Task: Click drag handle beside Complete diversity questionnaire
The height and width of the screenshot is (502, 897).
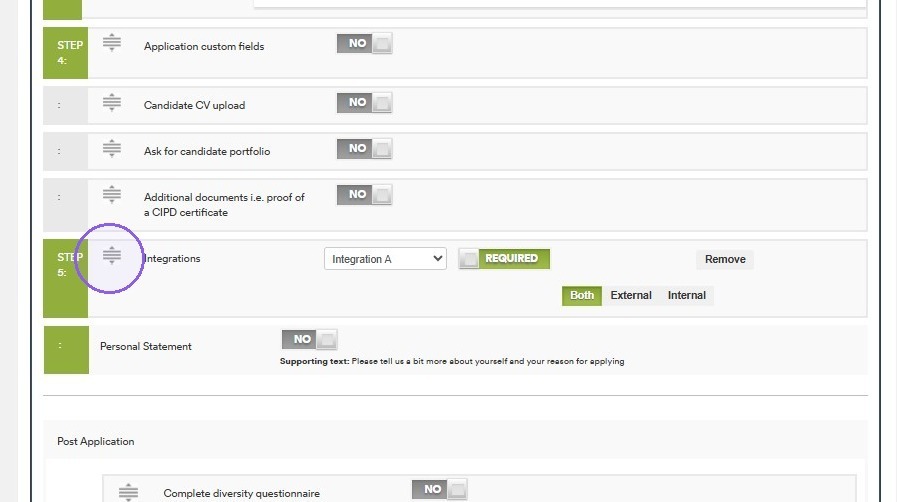Action: point(128,492)
